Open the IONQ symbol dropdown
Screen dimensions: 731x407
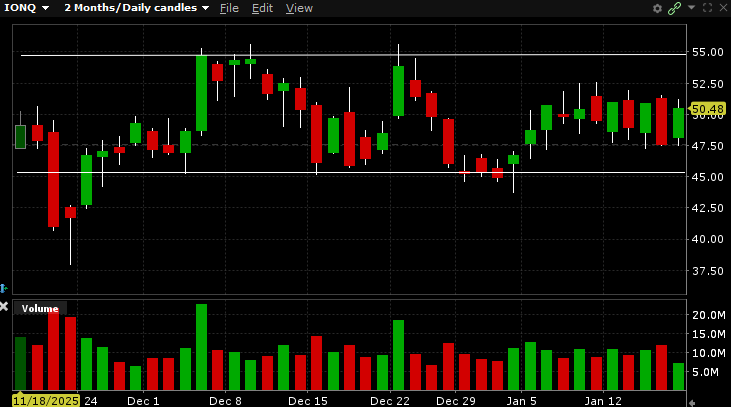(x=27, y=8)
